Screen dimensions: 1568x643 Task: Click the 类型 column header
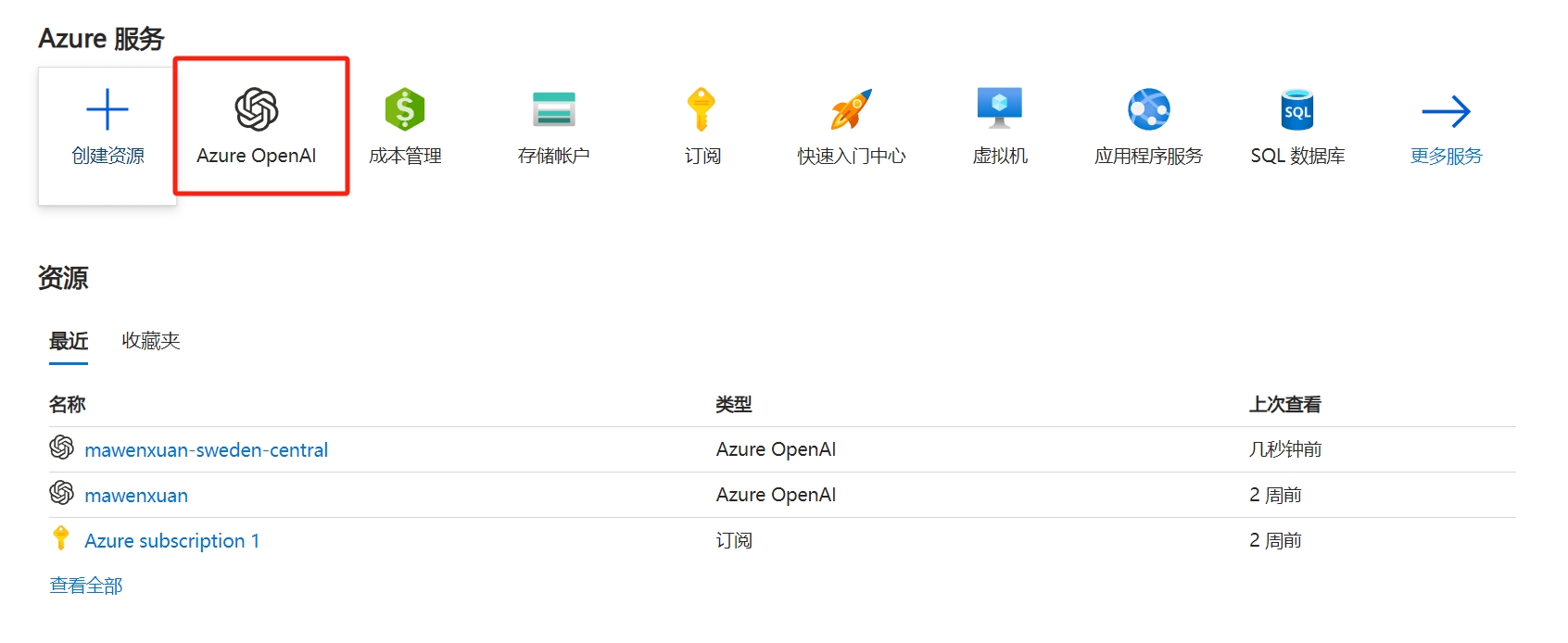point(734,404)
